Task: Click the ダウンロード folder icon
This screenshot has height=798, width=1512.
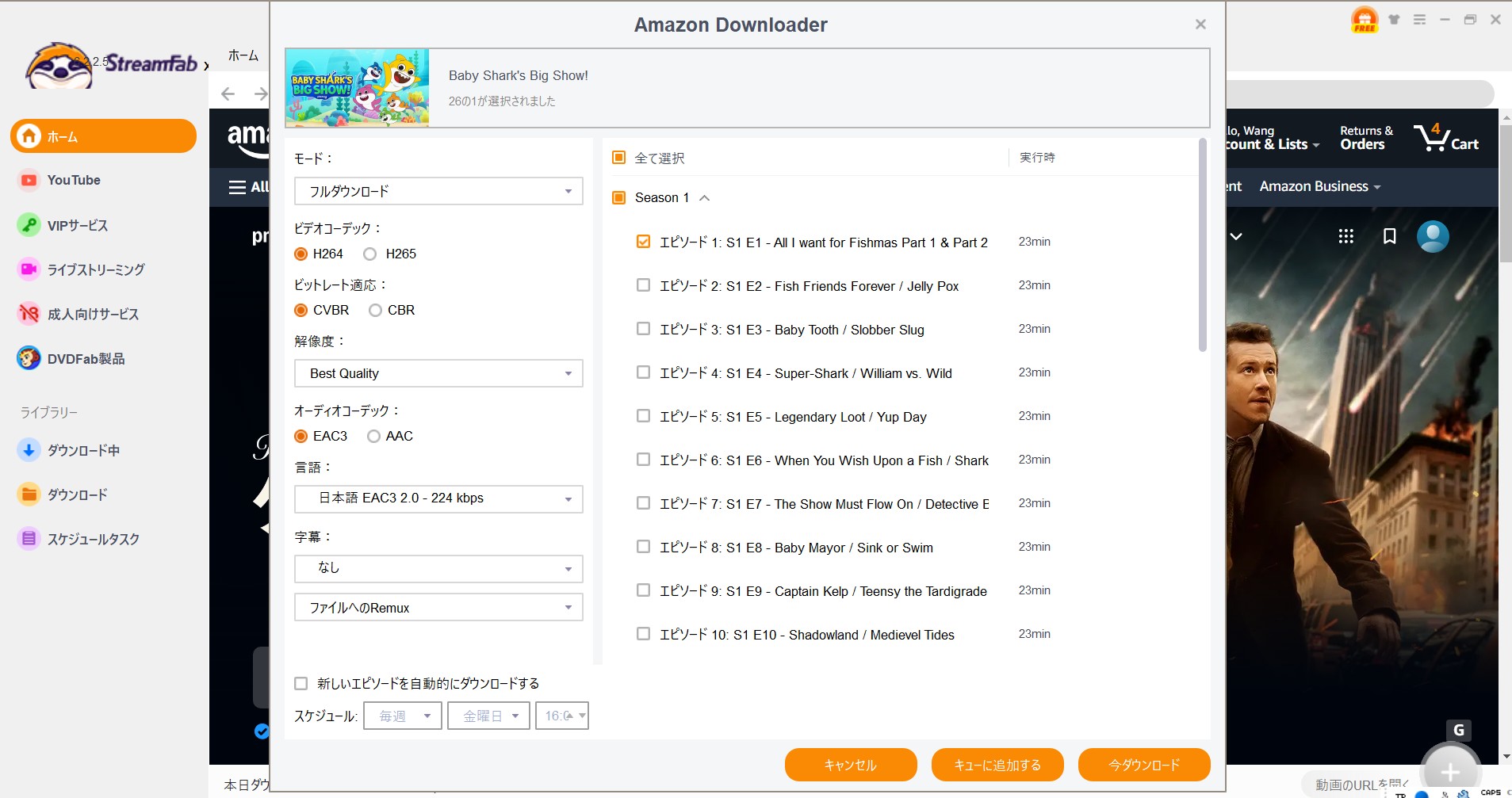Action: coord(29,494)
